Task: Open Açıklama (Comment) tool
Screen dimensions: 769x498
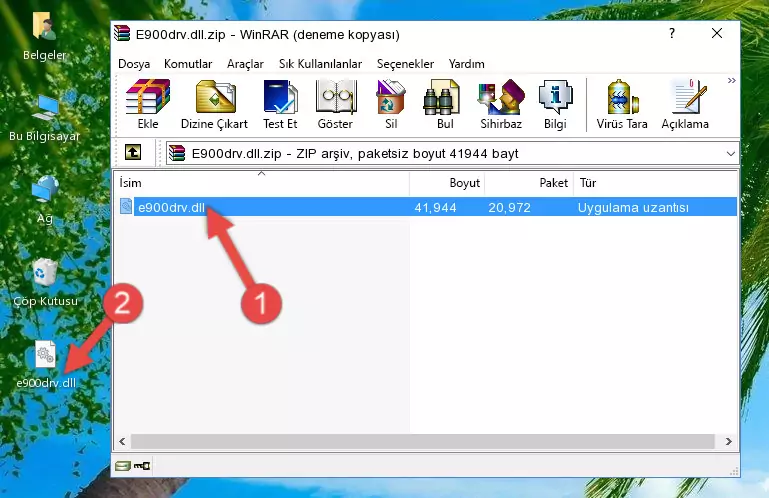Action: 685,105
